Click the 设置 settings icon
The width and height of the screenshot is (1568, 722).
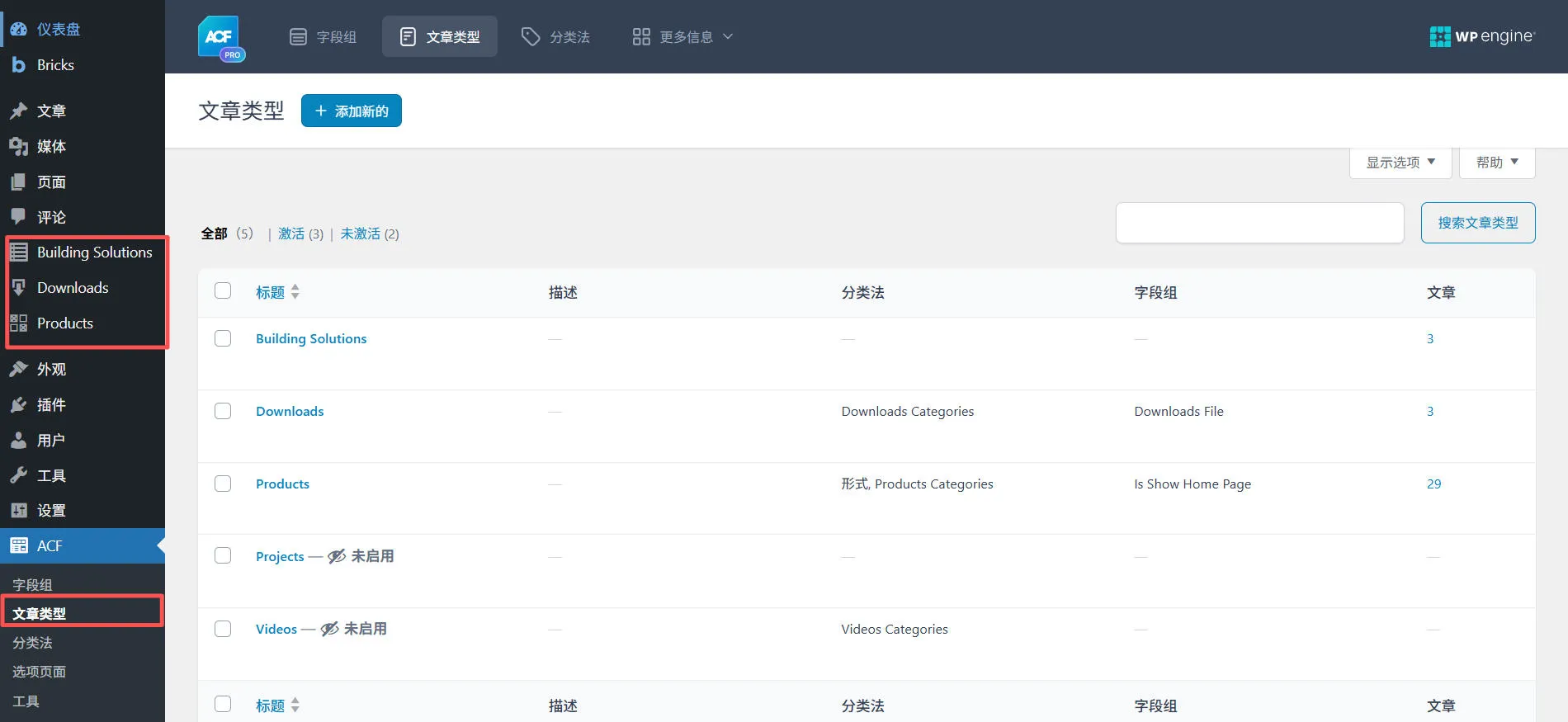(19, 510)
